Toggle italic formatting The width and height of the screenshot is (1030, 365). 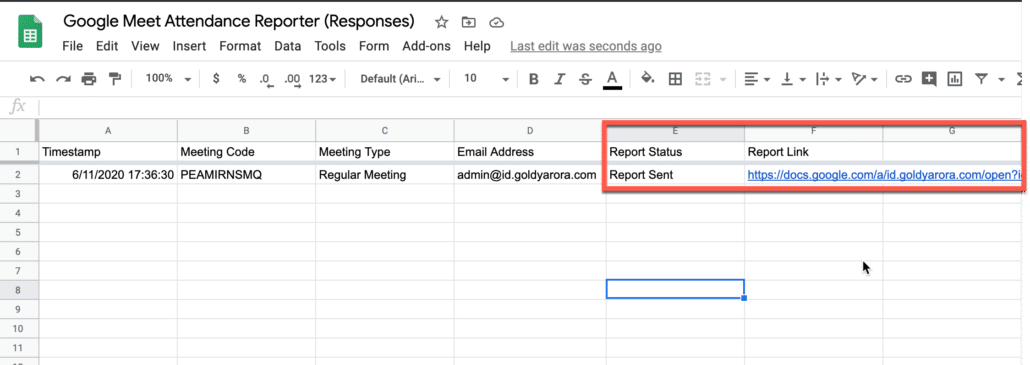pyautogui.click(x=559, y=79)
